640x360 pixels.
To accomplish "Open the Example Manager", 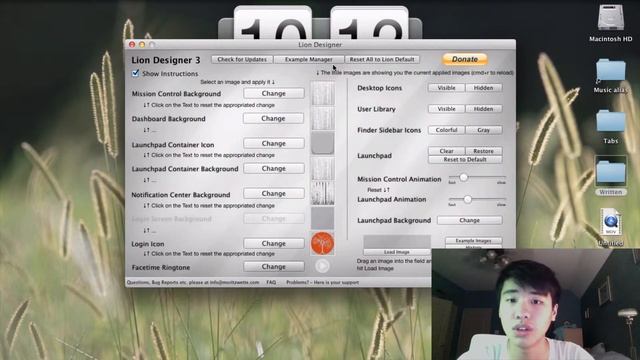I will pyautogui.click(x=309, y=59).
